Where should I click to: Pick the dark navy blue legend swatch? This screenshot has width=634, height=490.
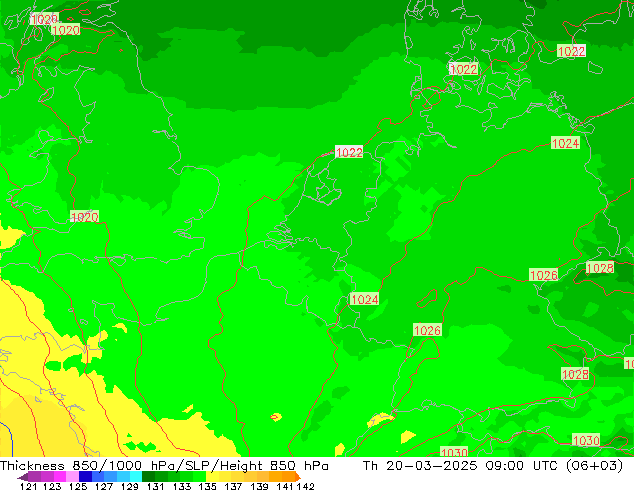pos(85,476)
